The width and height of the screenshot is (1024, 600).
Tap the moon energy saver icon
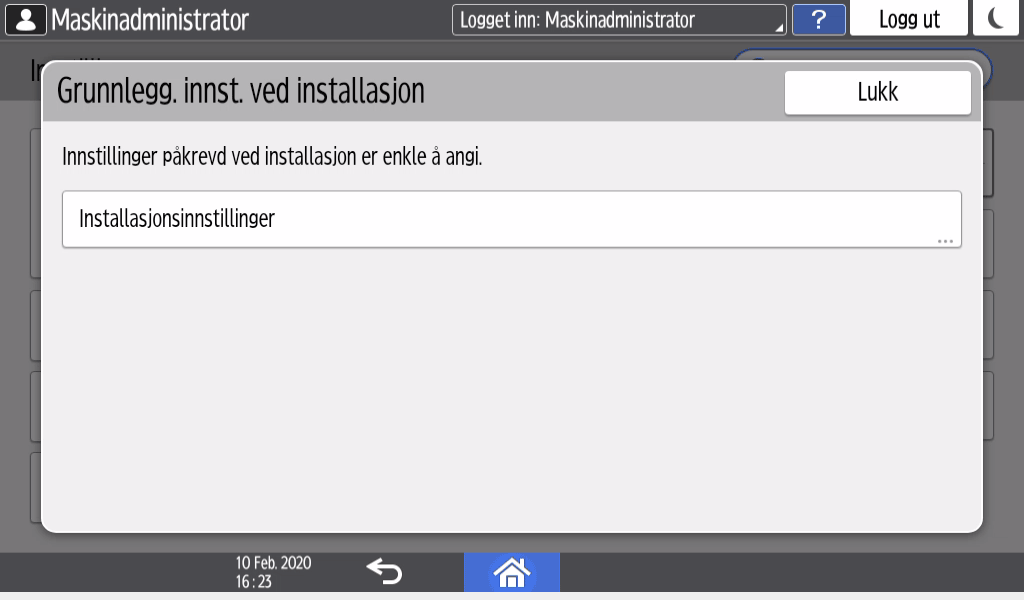point(996,19)
